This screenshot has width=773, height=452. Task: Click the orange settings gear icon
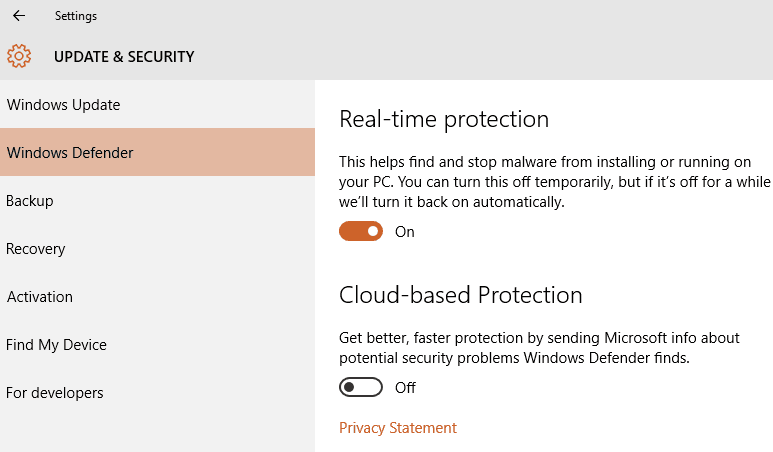(x=19, y=56)
